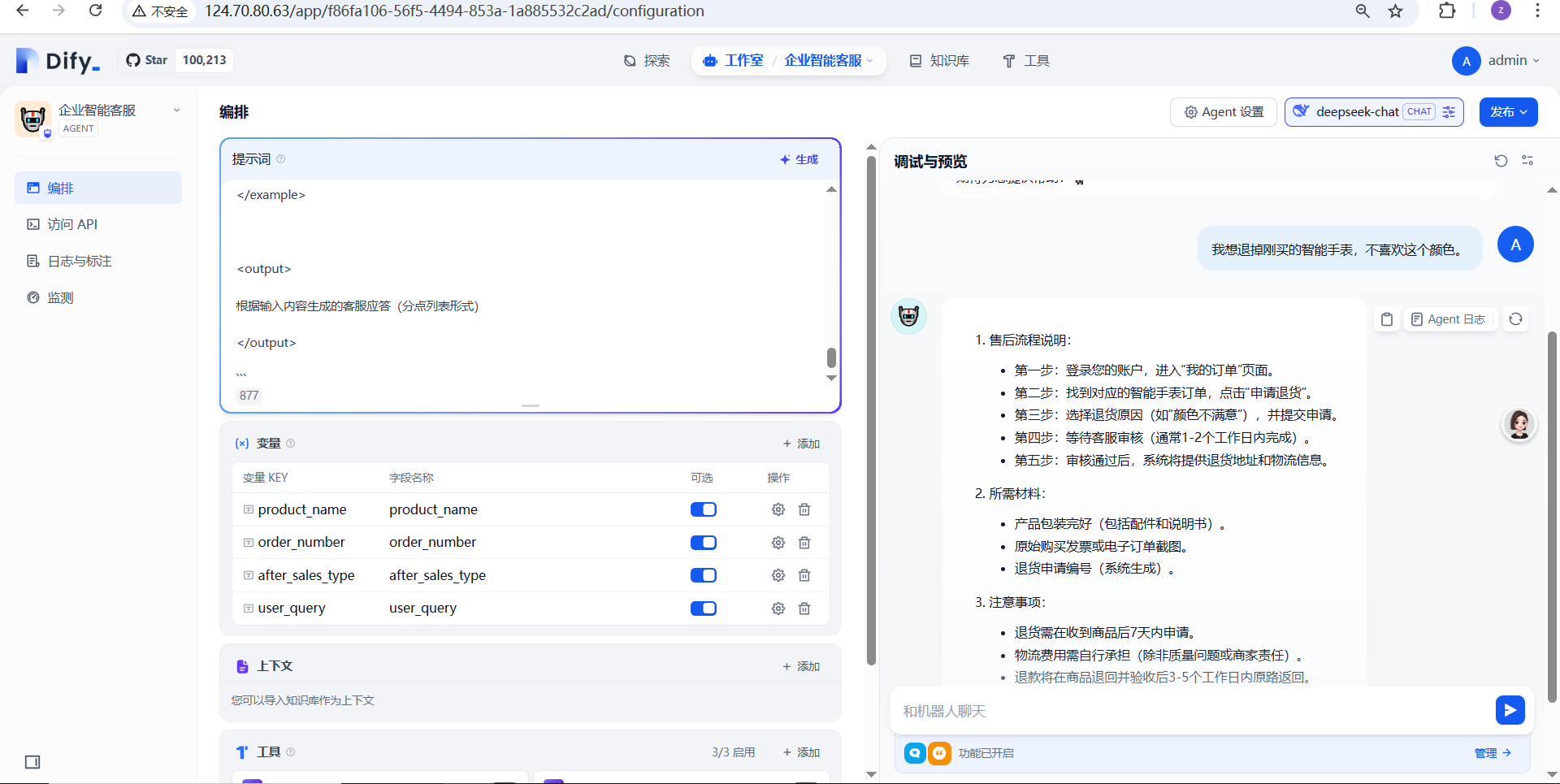Send the chat message

pos(1510,710)
